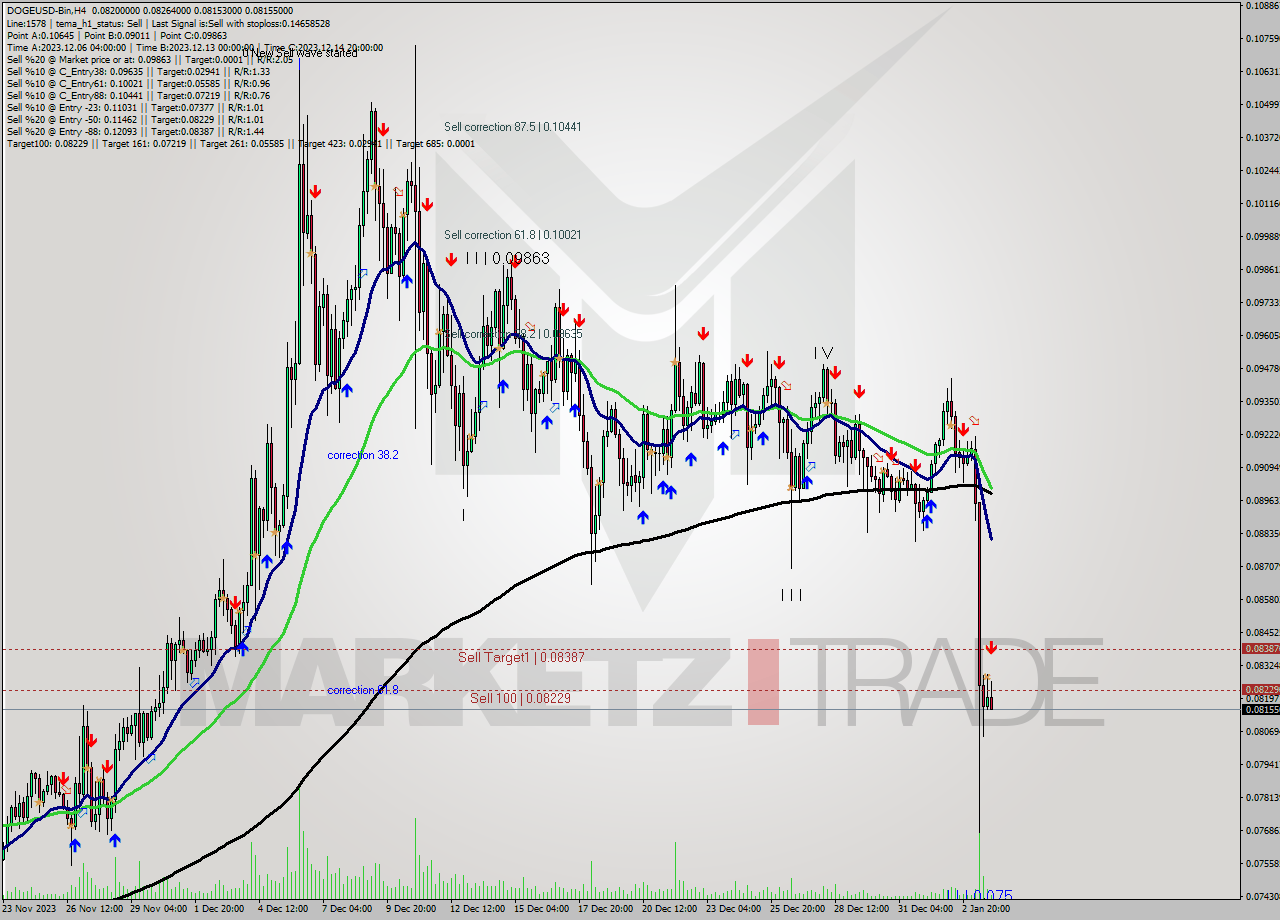This screenshot has width=1280, height=920.
Task: Click the '25 Dec 20:00' time axis label
Action: click(797, 908)
